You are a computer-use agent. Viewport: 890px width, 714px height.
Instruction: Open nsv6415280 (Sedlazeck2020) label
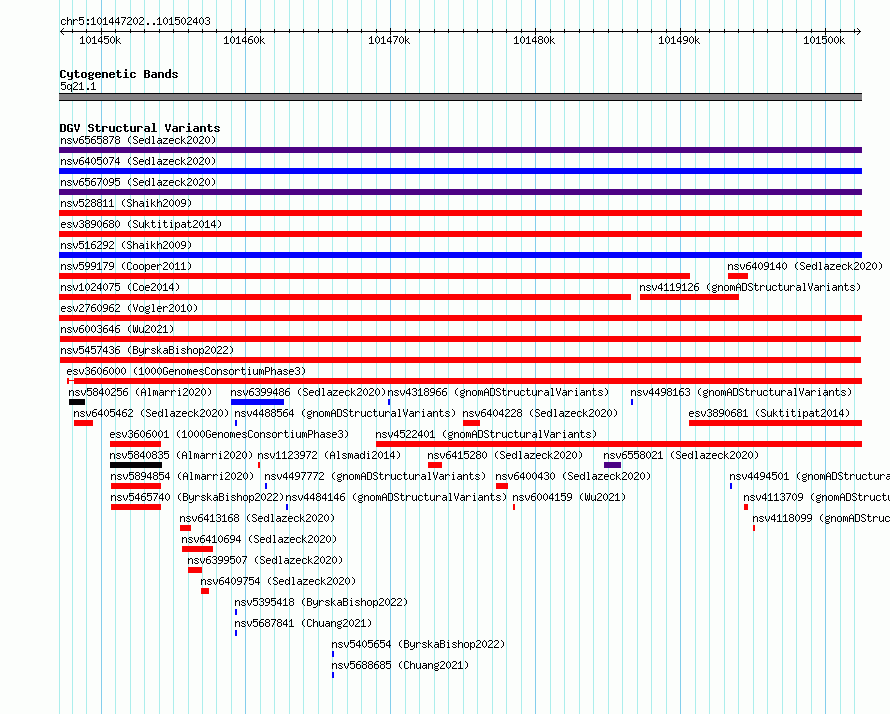click(x=505, y=455)
